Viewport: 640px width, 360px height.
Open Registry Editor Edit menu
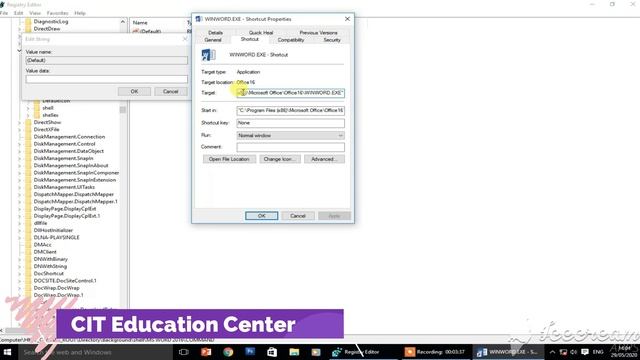(19, 13)
